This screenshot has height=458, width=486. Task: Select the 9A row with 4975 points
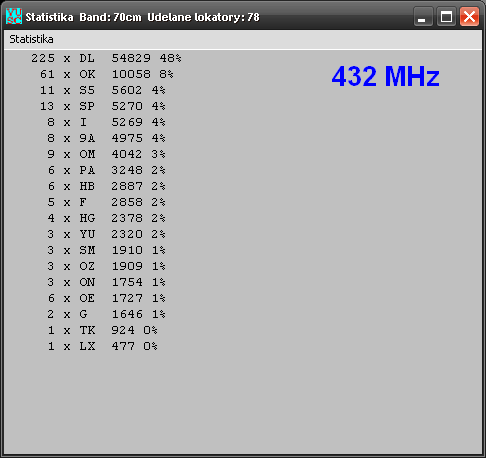coord(106,138)
